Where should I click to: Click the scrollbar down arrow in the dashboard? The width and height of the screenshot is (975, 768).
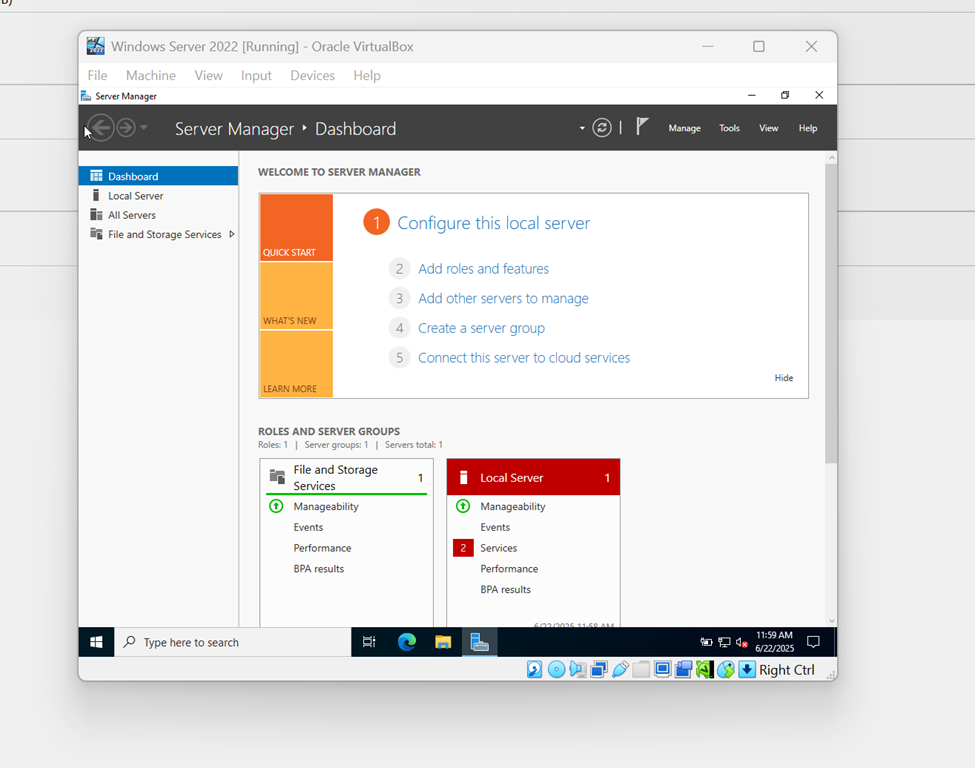pos(831,621)
